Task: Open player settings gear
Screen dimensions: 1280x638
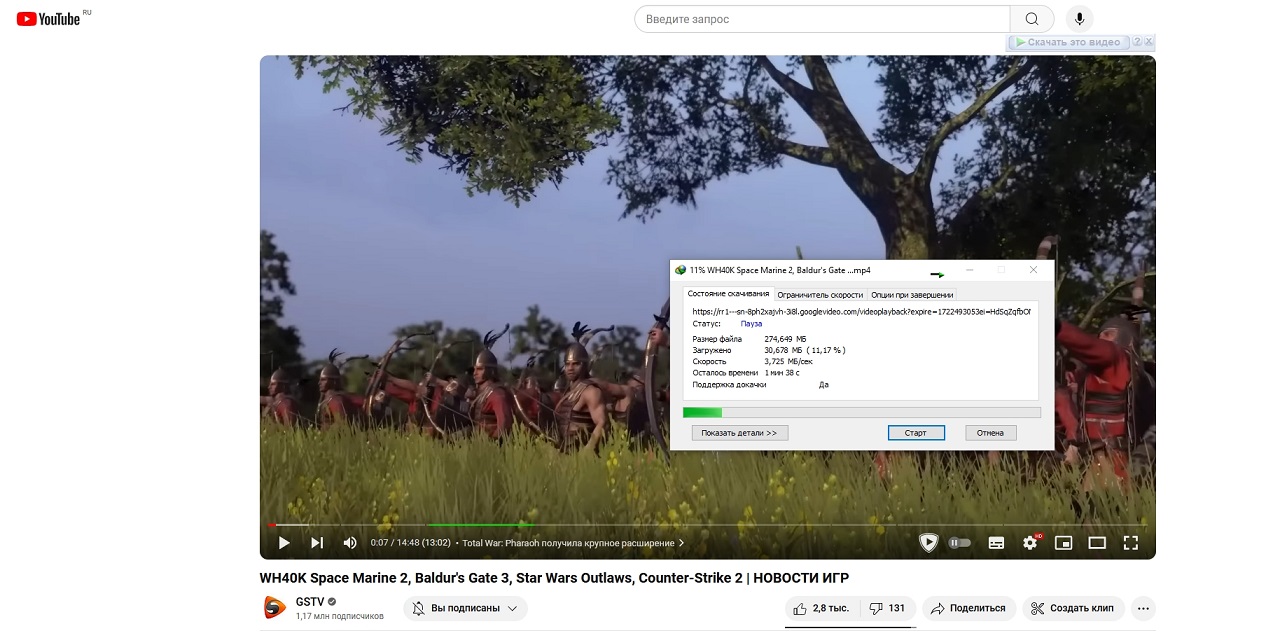Action: [x=1030, y=543]
